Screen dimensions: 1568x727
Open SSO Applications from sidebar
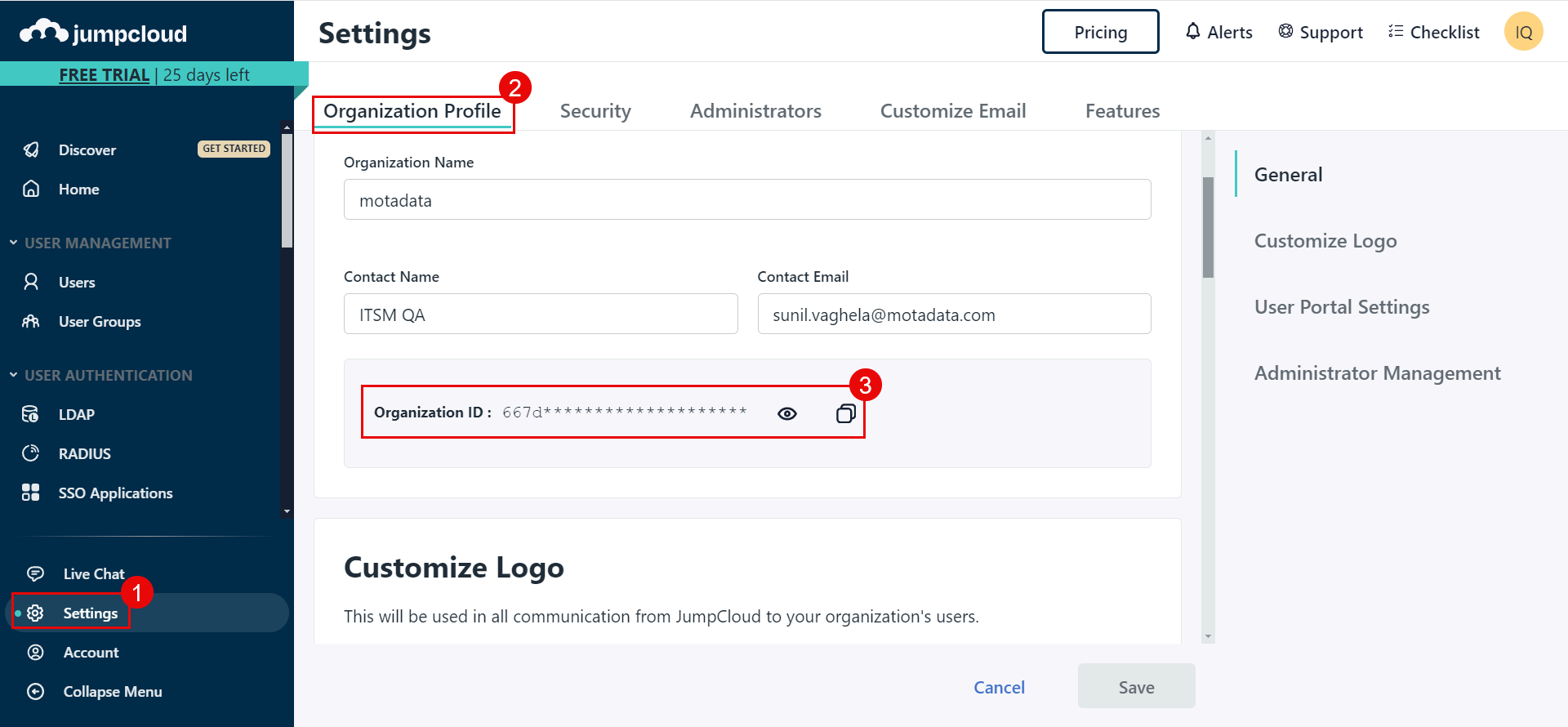coord(115,493)
